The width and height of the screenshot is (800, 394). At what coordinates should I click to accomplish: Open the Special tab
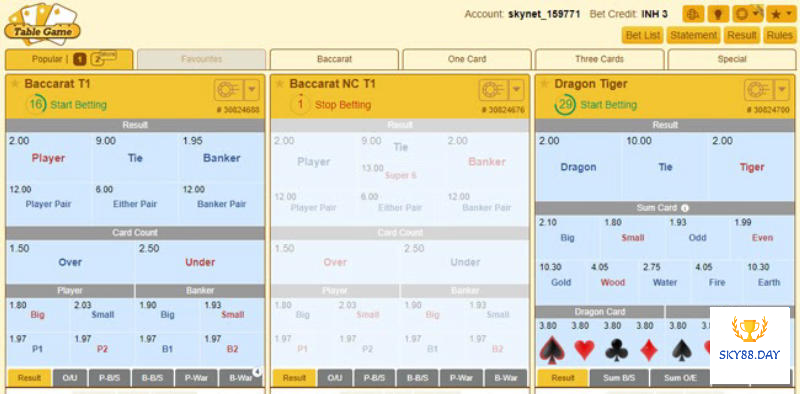[x=732, y=59]
